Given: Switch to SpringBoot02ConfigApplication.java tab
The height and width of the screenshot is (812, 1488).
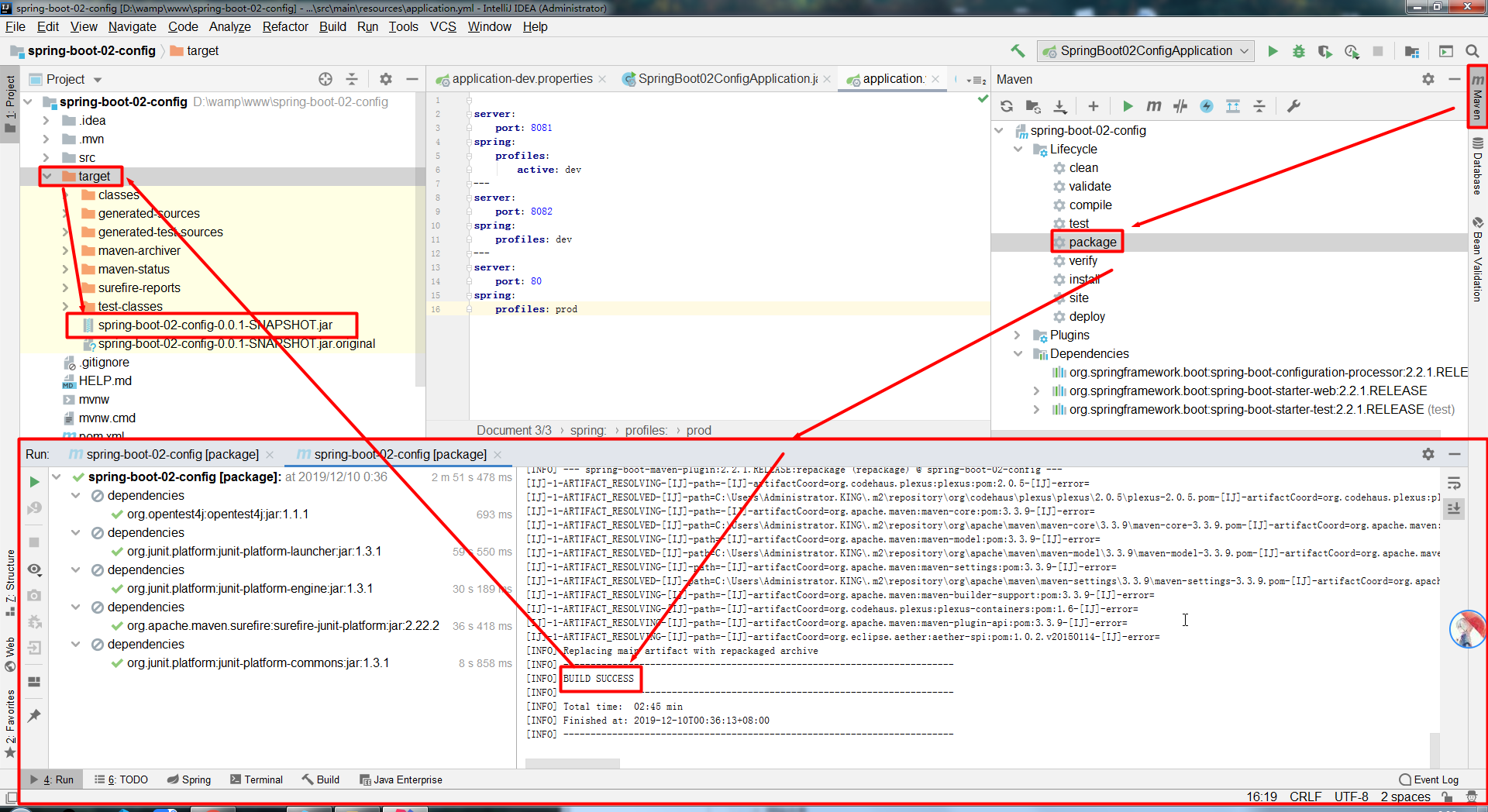Looking at the screenshot, I should [x=727, y=79].
